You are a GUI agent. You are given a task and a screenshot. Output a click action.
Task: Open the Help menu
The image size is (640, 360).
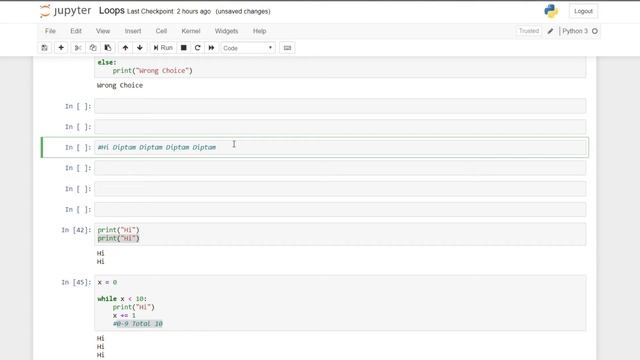coord(259,31)
